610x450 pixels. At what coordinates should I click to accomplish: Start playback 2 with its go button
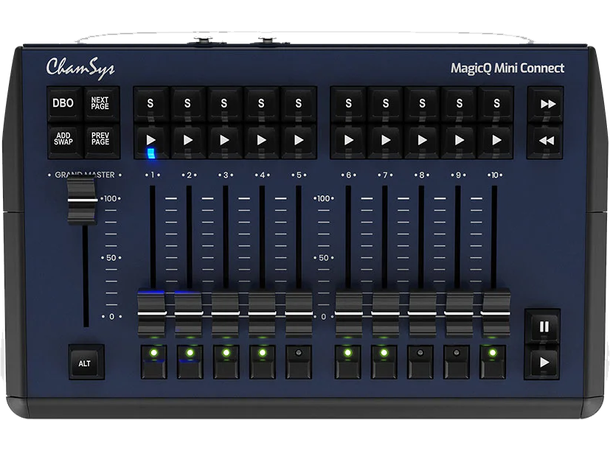click(x=188, y=140)
